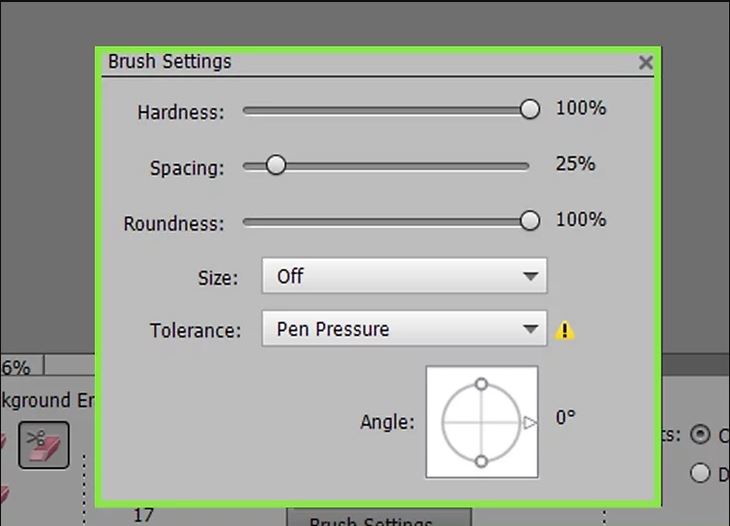Open the Tolerance dropdown showing Pen Pressure
The width and height of the screenshot is (730, 526).
coord(404,329)
